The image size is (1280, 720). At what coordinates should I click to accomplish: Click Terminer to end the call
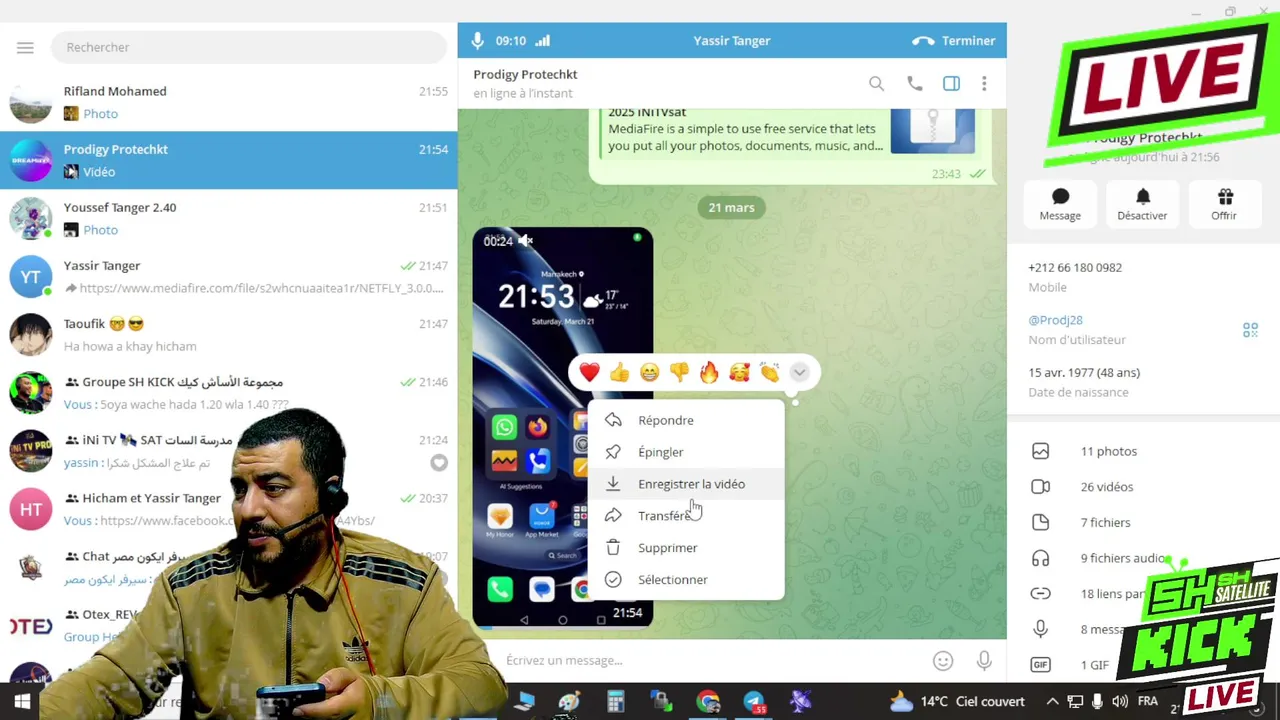[x=954, y=41]
